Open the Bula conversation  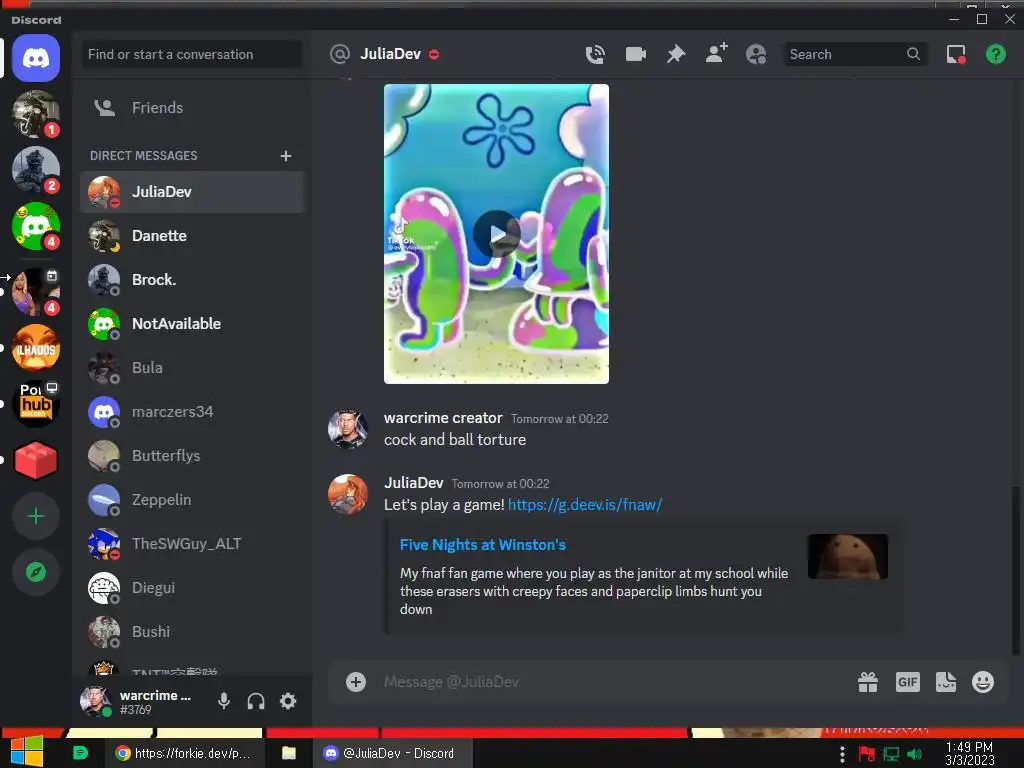[x=193, y=368]
